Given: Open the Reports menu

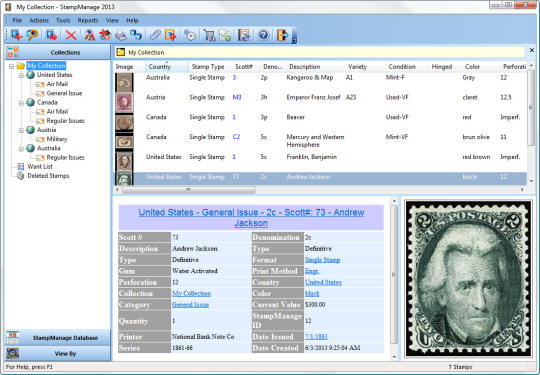Looking at the screenshot, I should (x=88, y=20).
